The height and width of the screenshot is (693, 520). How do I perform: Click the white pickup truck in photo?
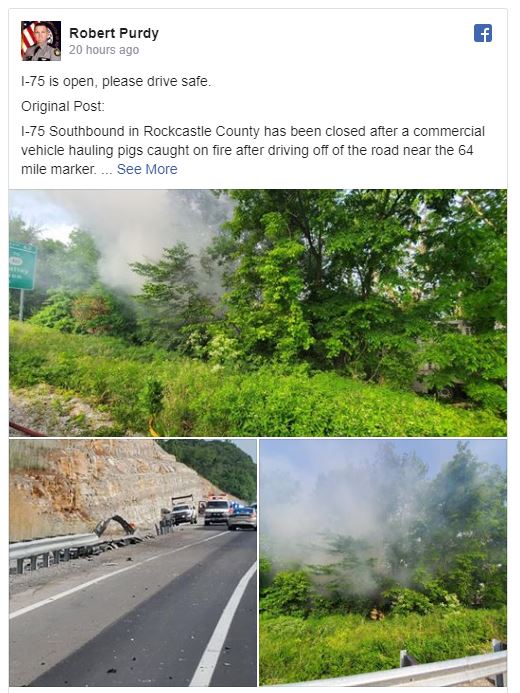pos(184,513)
